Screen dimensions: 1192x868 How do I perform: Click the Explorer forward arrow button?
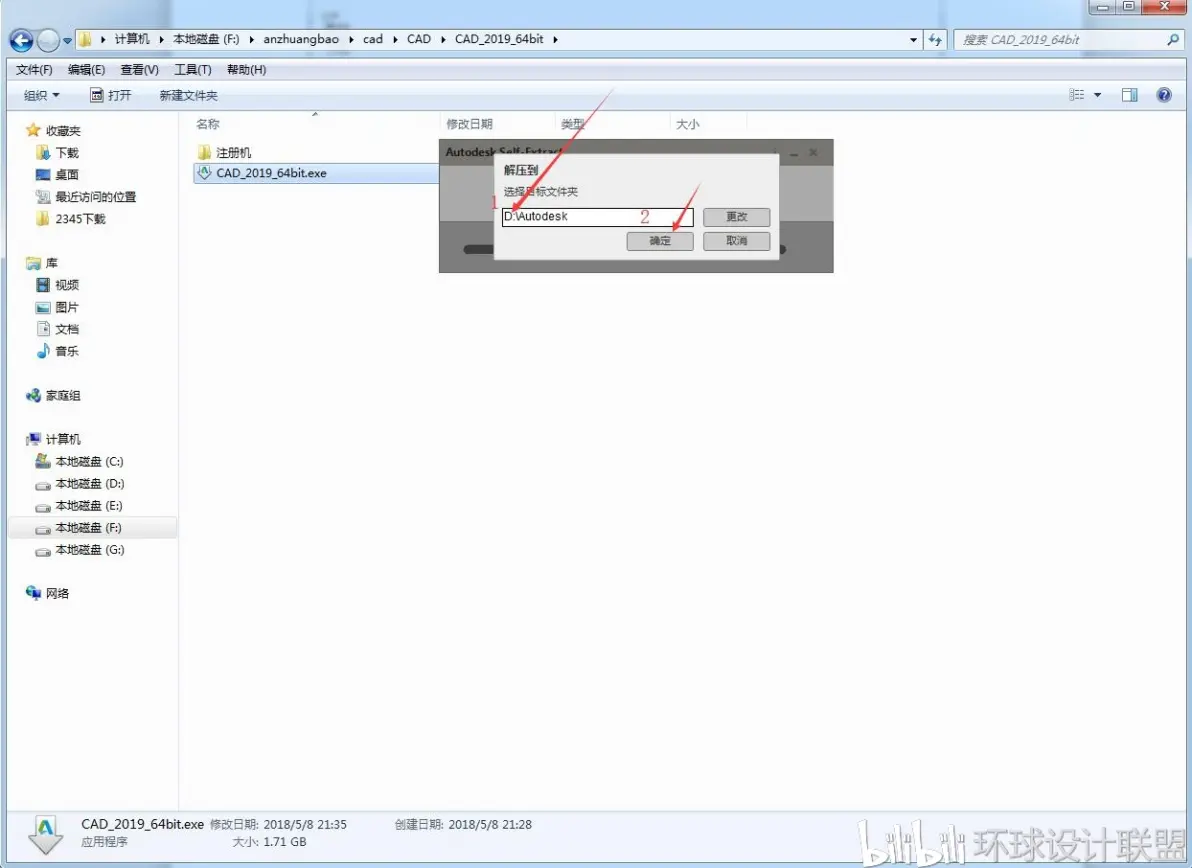tap(48, 40)
